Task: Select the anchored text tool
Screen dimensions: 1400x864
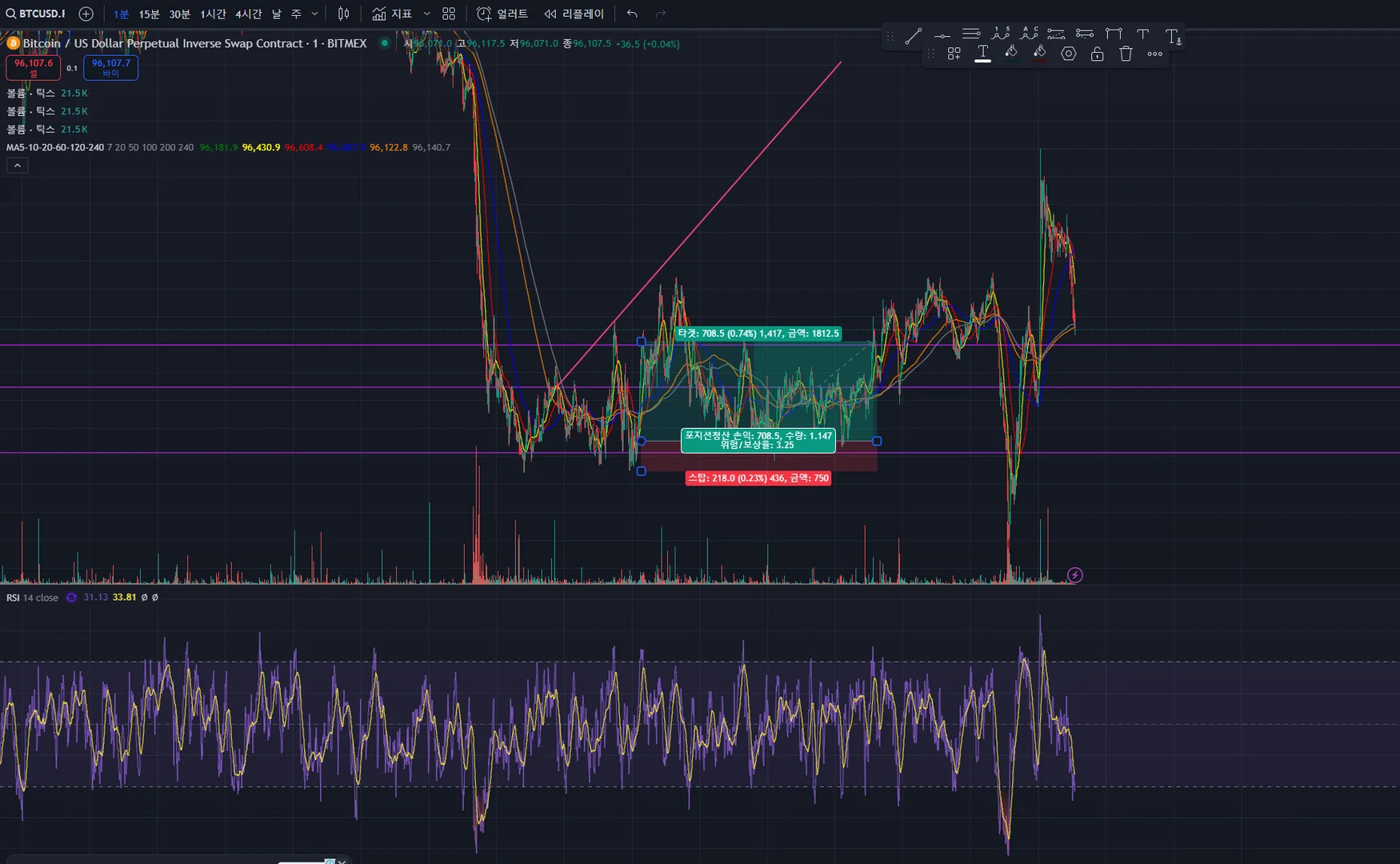Action: tap(1173, 35)
